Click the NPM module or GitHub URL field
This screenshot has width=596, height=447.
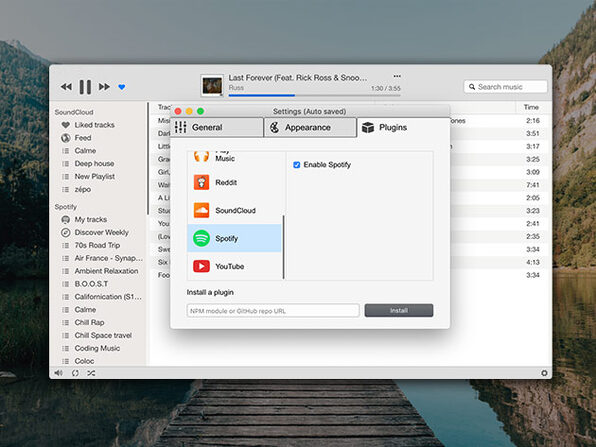tap(273, 311)
